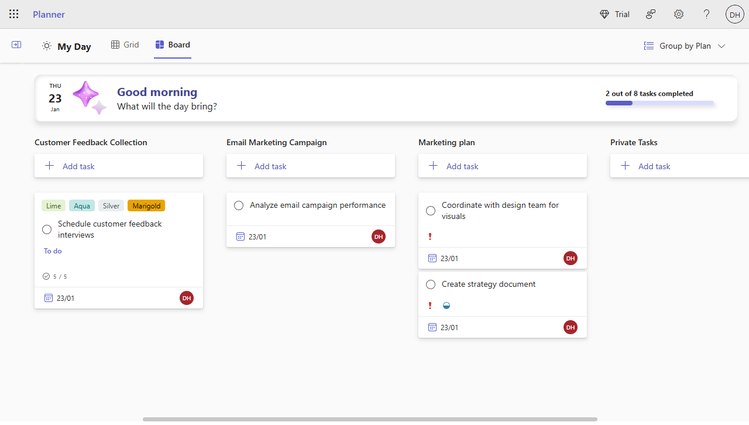Select the Board view tab
The height and width of the screenshot is (425, 749).
click(x=172, y=45)
